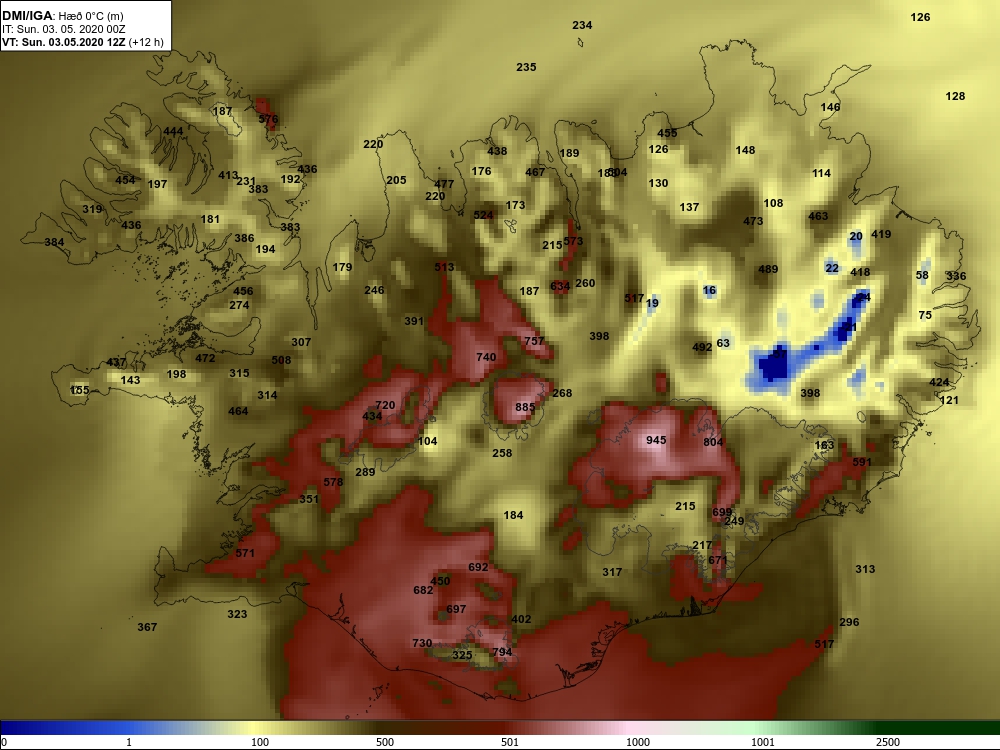Viewport: 1000px width, 750px height.
Task: Select the 146 map value
Action: (830, 107)
